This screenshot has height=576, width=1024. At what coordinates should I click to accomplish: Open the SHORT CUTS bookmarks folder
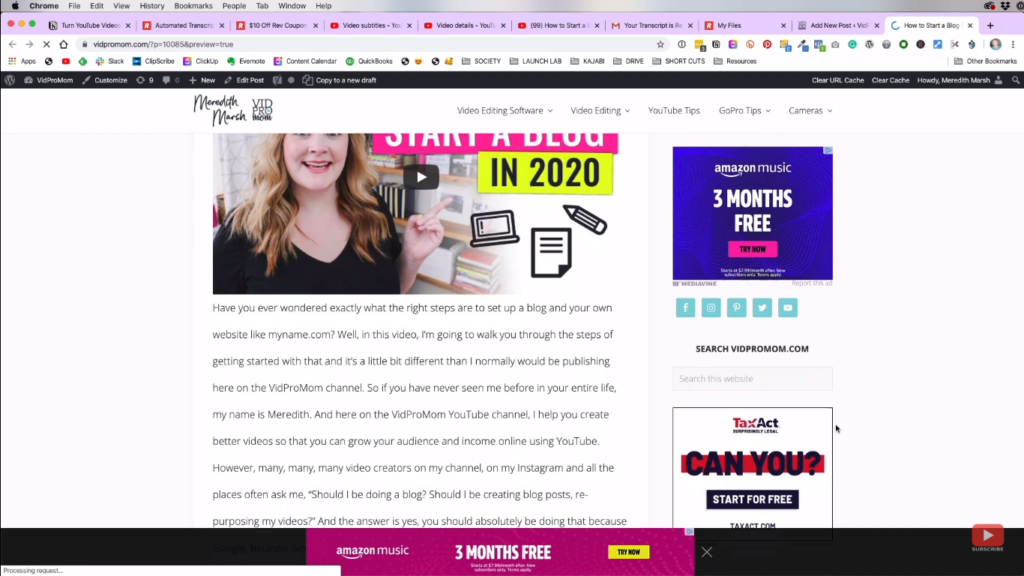(679, 61)
